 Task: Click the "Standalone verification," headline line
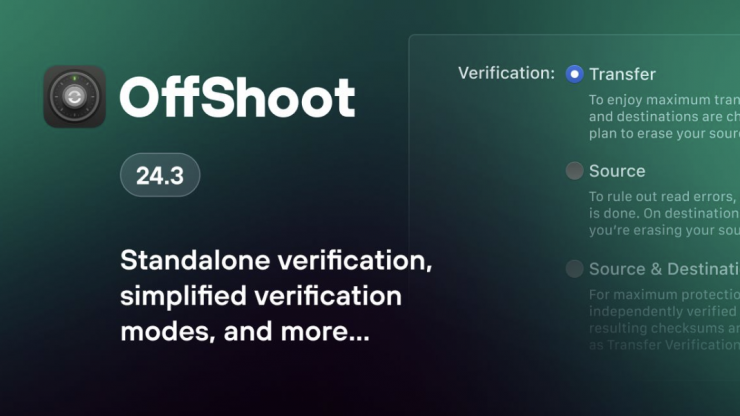click(276, 260)
